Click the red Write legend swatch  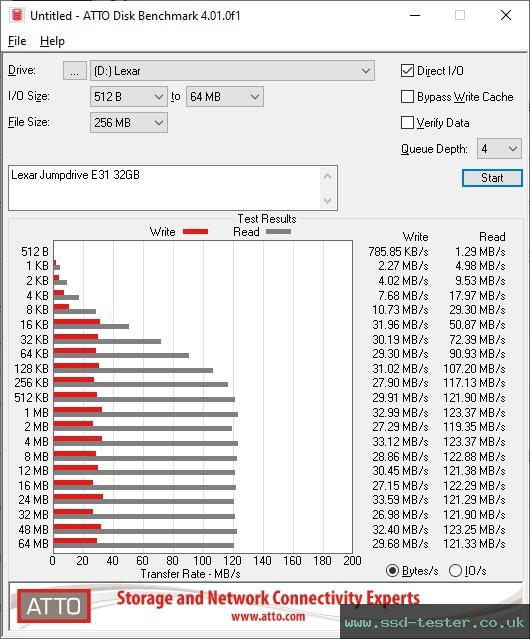point(196,231)
